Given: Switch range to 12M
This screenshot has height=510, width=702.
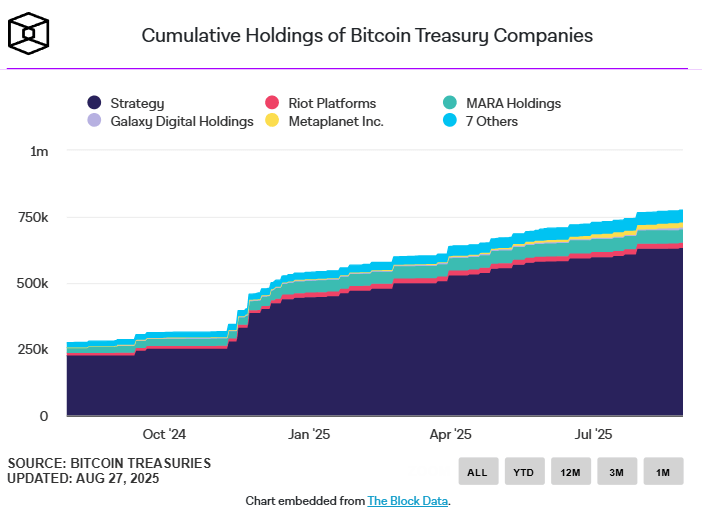Looking at the screenshot, I should (571, 471).
